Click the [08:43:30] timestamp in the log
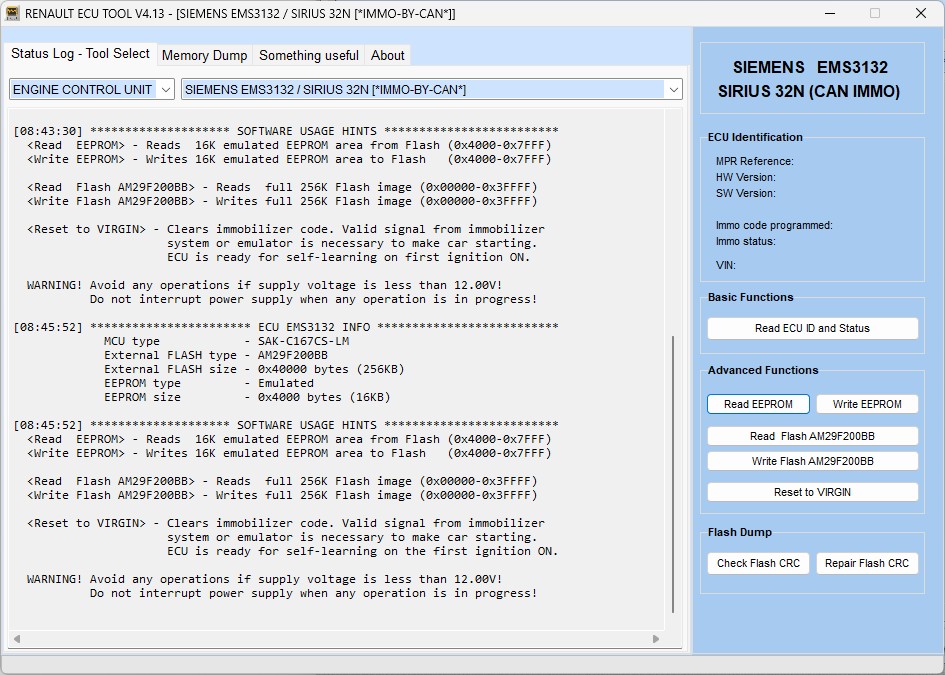Screen dimensions: 945x675 point(48,131)
